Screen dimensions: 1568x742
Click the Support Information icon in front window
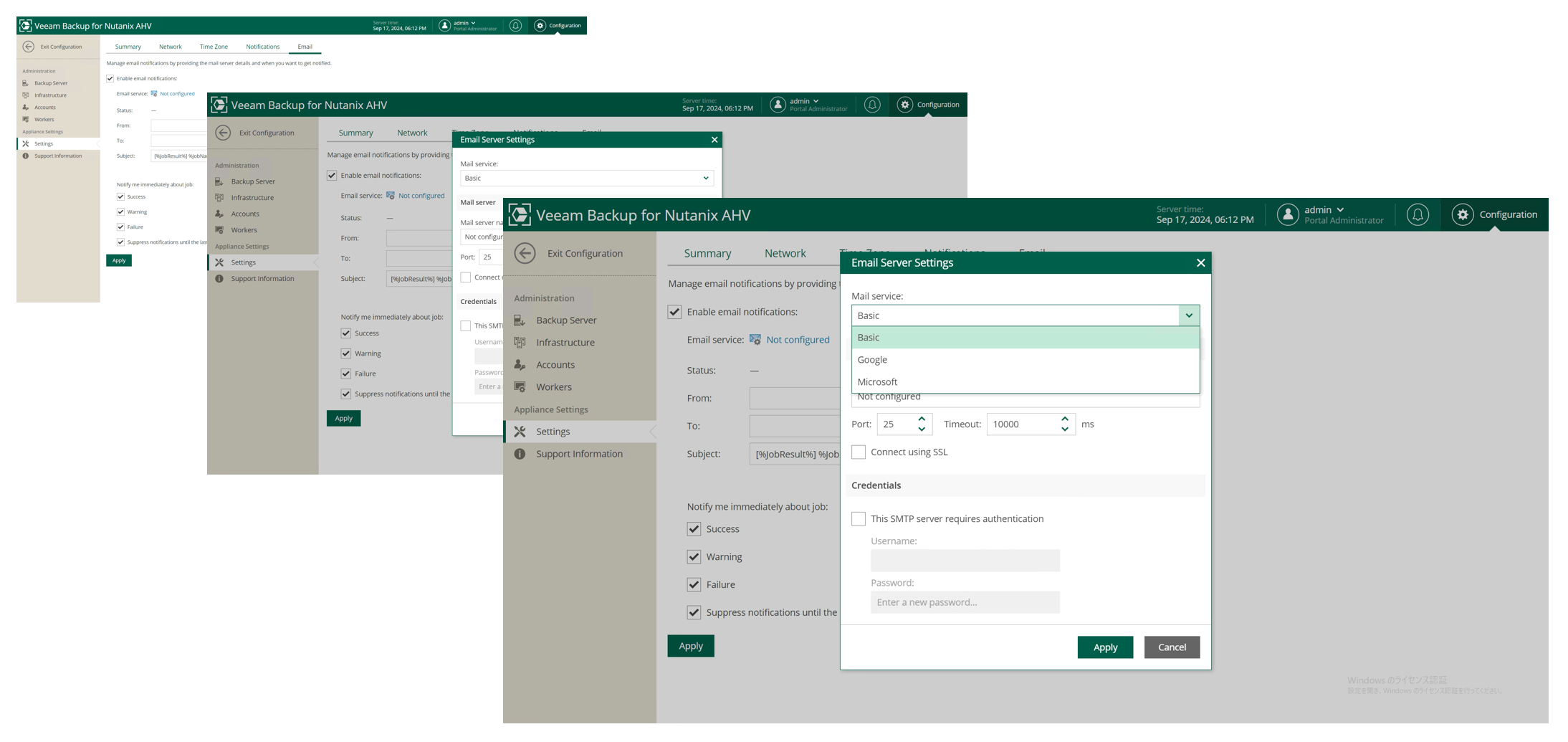pos(520,454)
